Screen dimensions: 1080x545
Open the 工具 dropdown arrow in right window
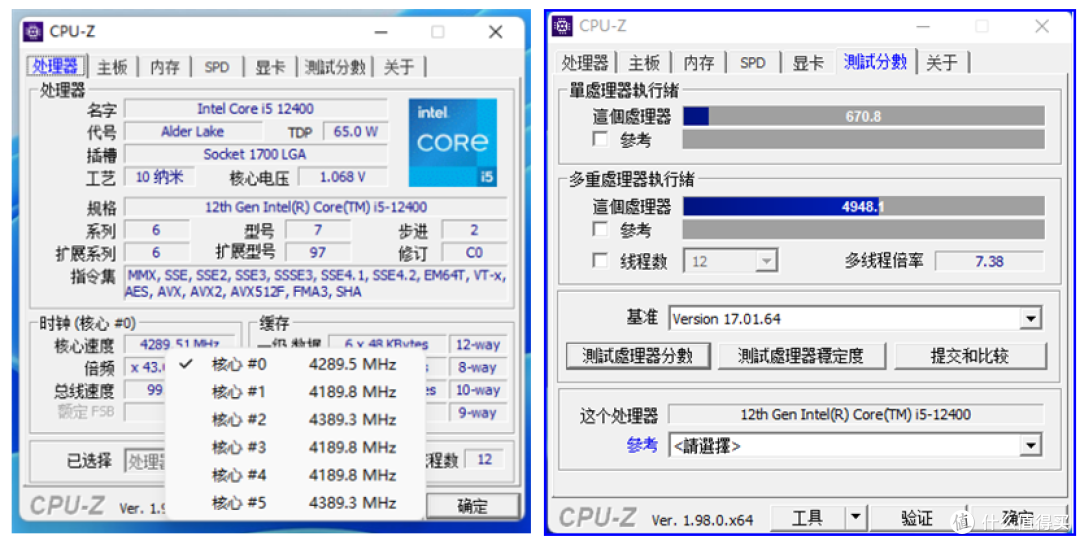pyautogui.click(x=855, y=518)
